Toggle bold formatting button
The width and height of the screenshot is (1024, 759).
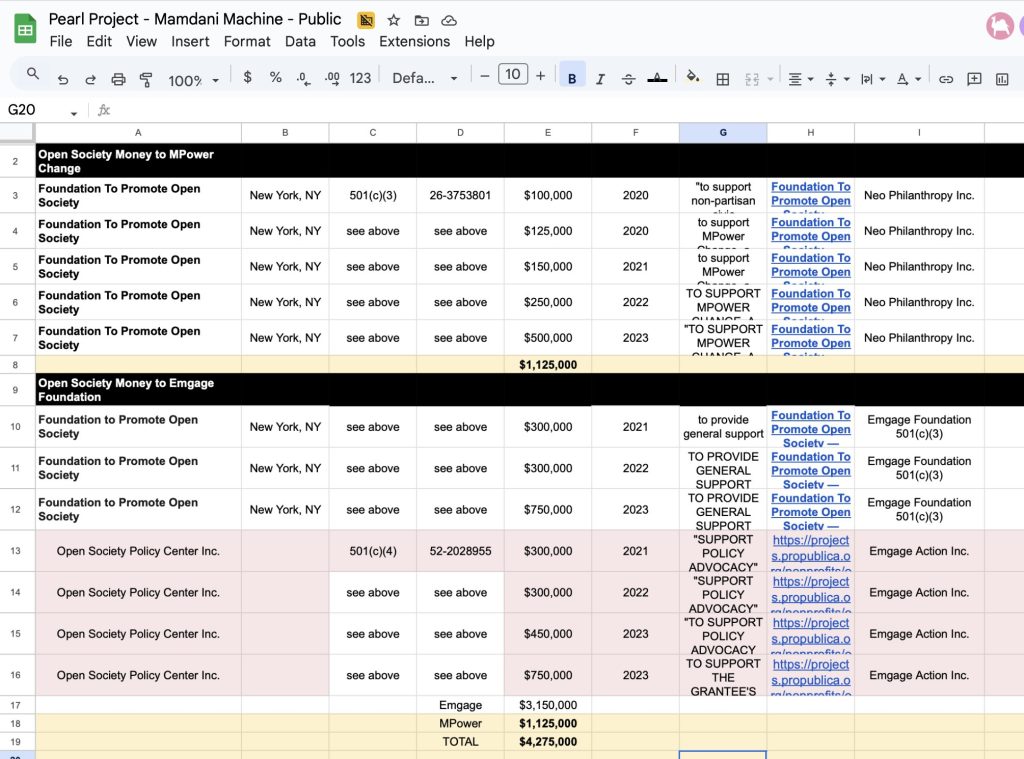572,79
